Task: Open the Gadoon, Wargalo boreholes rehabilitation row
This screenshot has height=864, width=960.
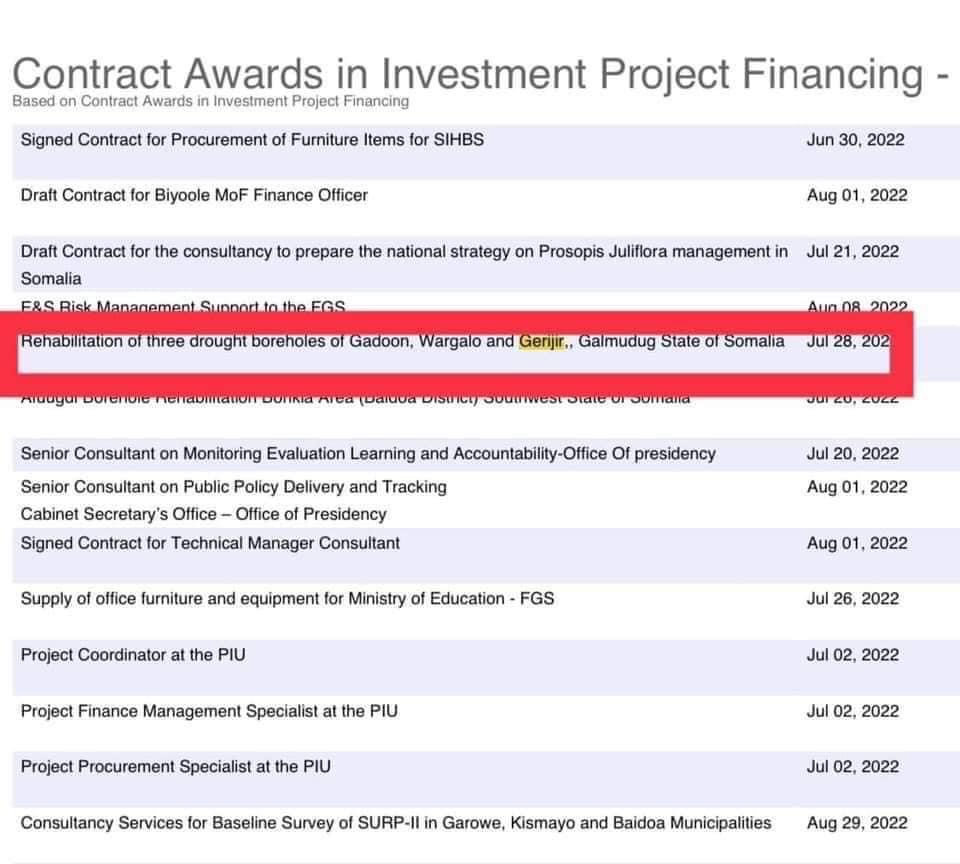Action: [402, 341]
